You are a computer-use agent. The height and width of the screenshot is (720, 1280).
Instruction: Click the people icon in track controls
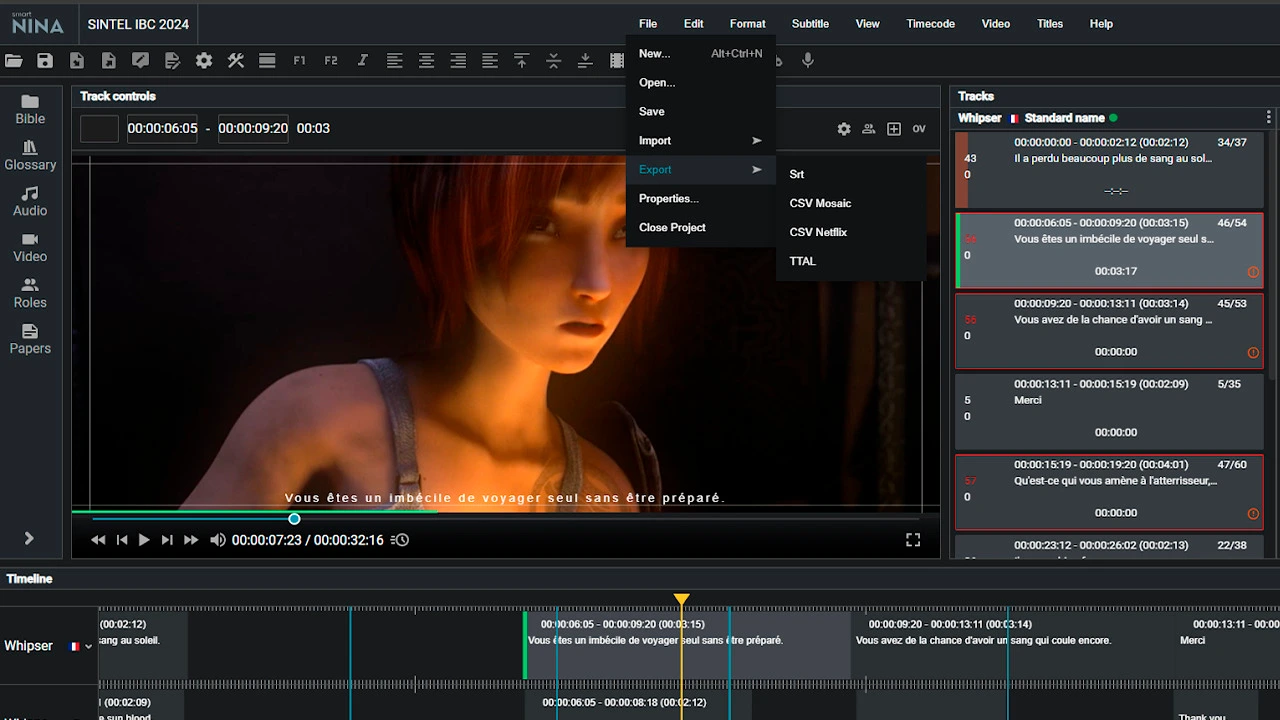(x=869, y=129)
